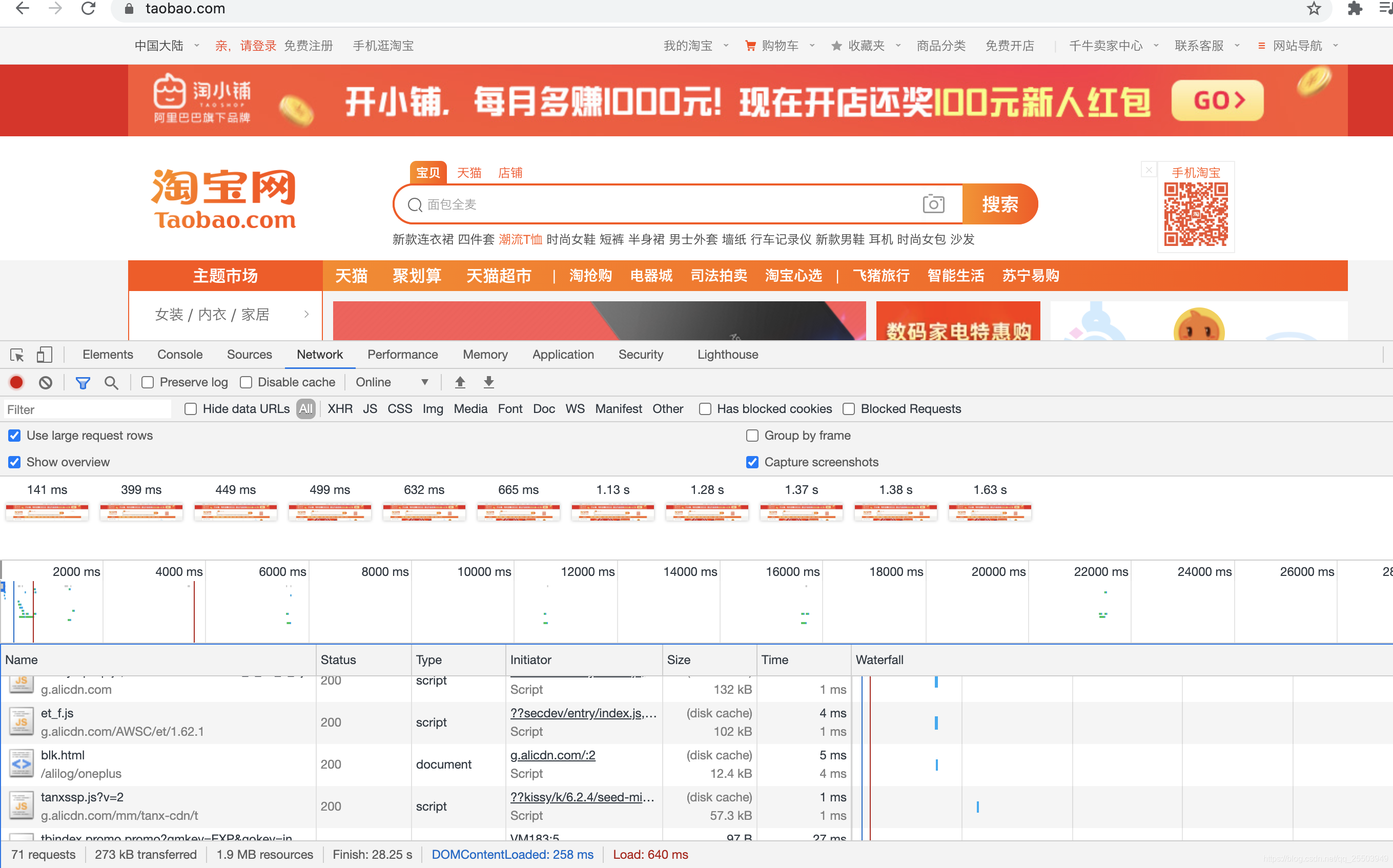Expand the Group by frame dropdown
This screenshot has width=1393, height=868.
(751, 435)
